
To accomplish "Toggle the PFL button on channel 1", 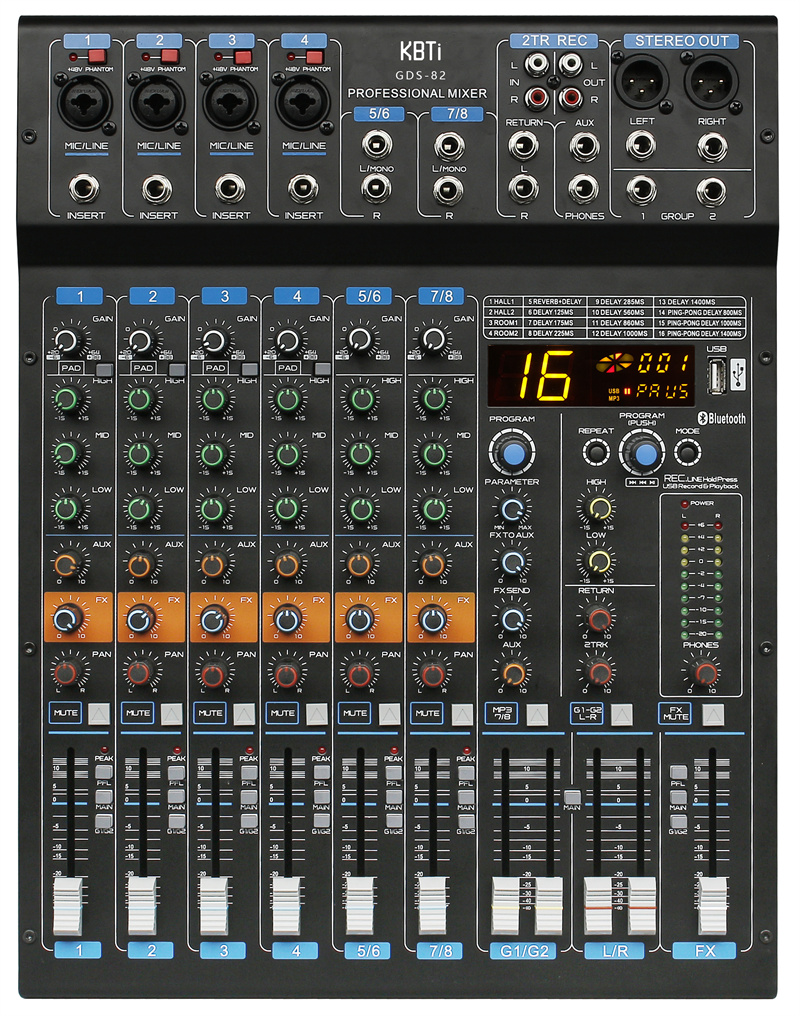I will (x=104, y=772).
